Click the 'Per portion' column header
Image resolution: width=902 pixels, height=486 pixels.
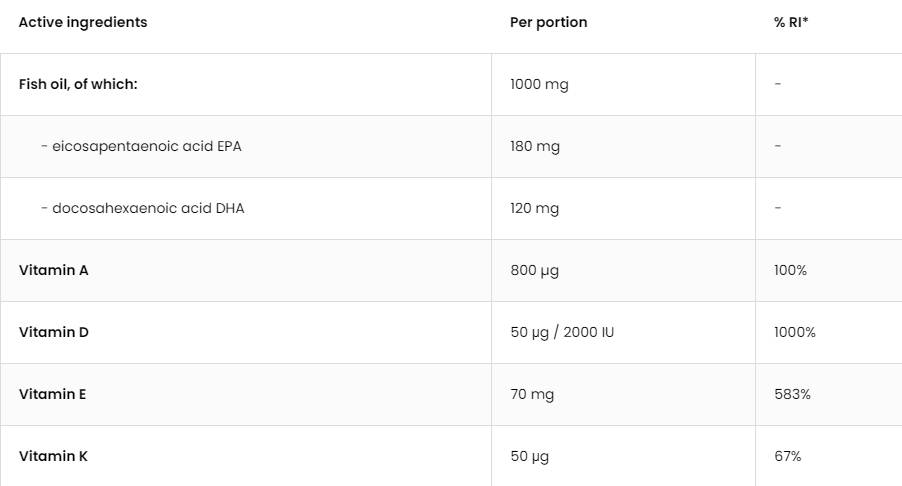(548, 23)
